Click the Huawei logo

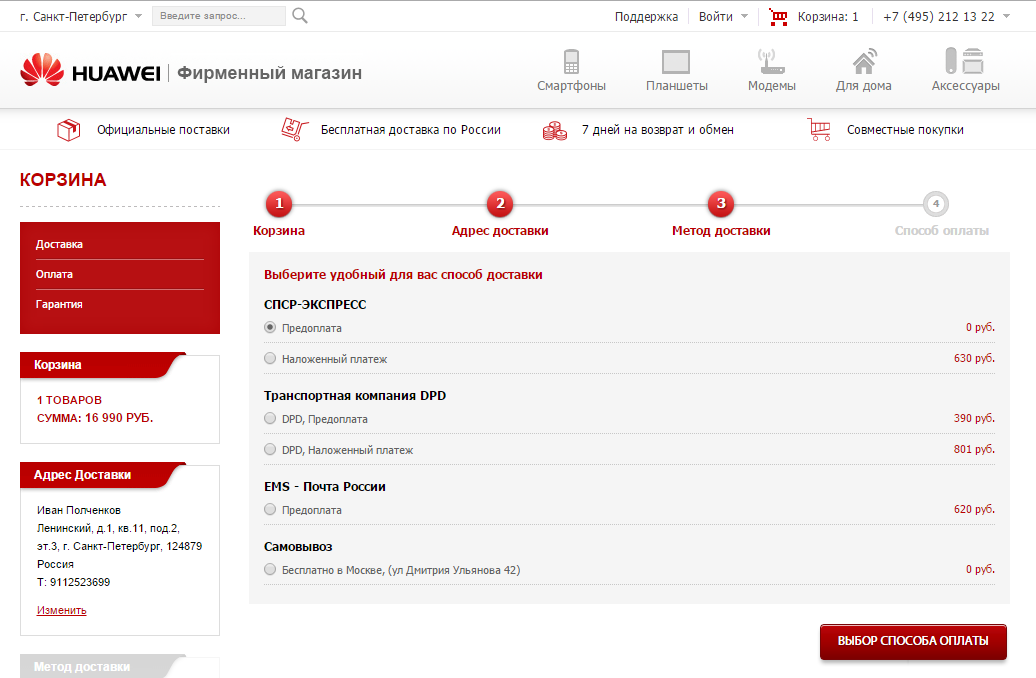coord(91,70)
